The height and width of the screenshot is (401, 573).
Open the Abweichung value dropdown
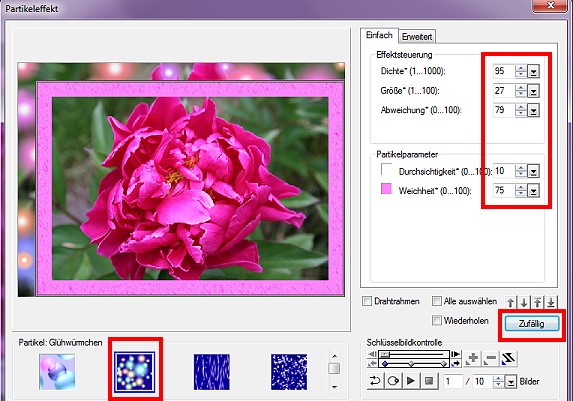tap(534, 110)
